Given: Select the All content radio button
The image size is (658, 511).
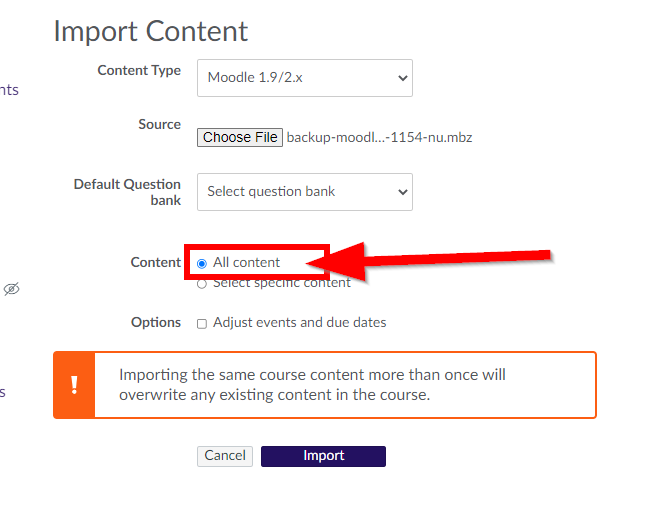Looking at the screenshot, I should [x=202, y=263].
